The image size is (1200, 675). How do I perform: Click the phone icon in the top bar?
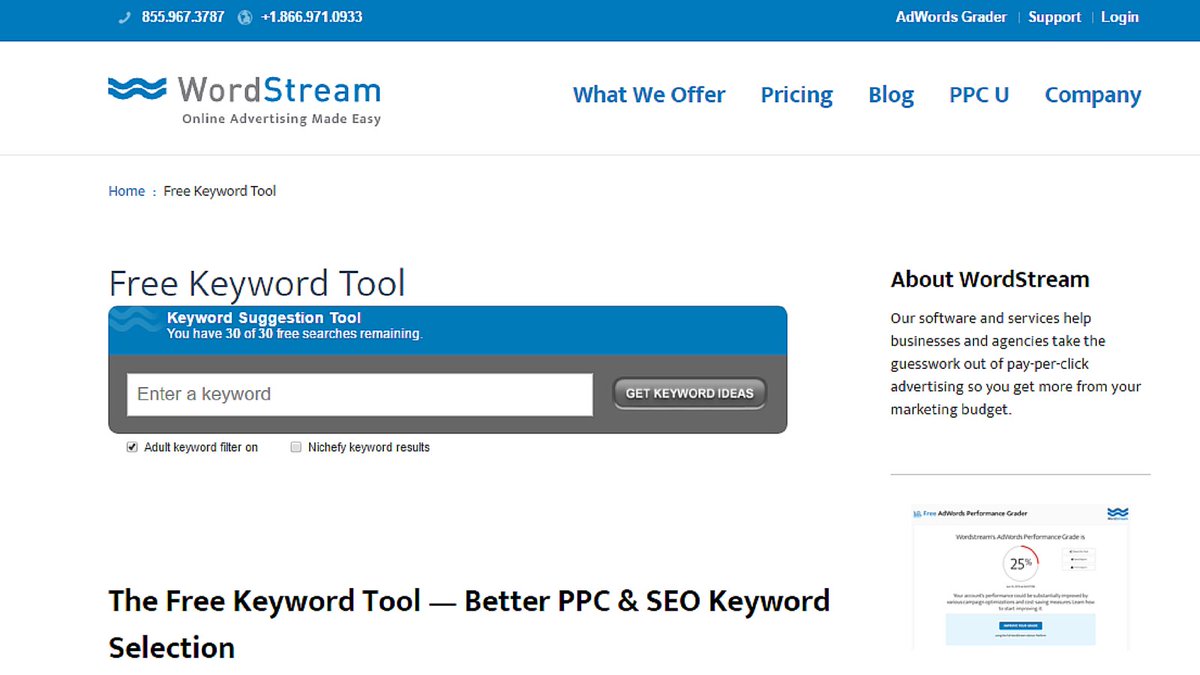click(x=123, y=16)
